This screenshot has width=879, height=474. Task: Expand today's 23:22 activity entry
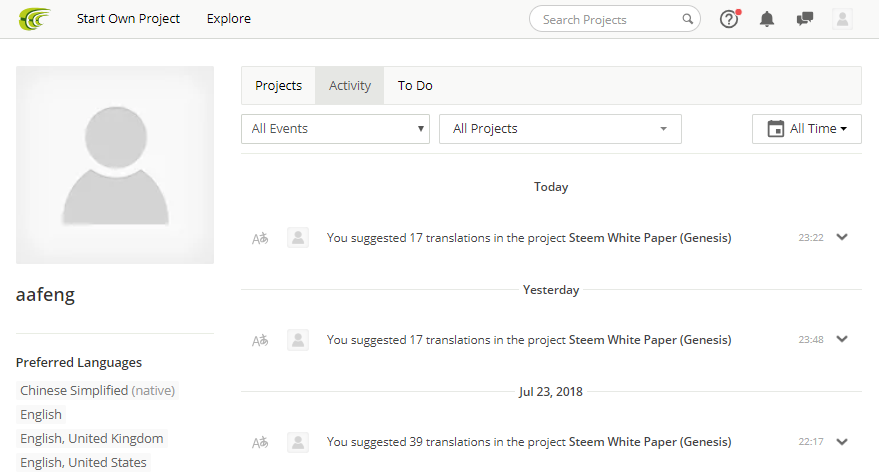point(842,237)
